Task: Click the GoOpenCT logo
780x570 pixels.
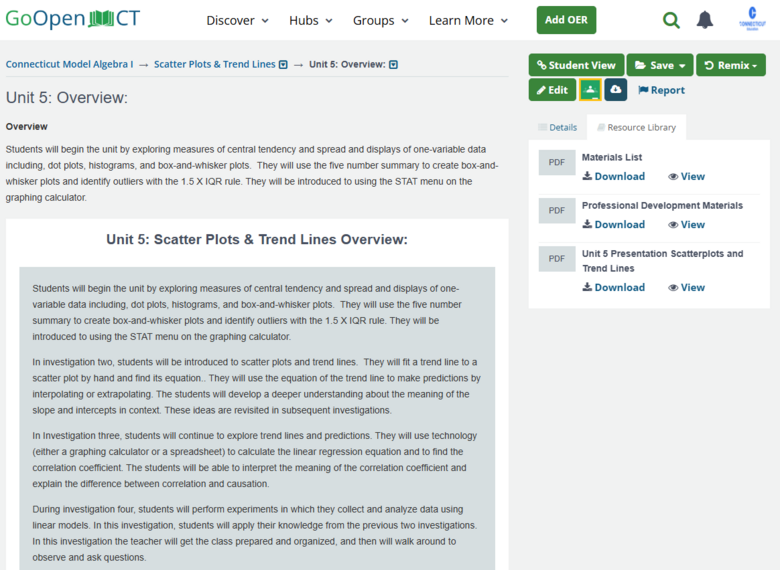Action: pos(73,19)
